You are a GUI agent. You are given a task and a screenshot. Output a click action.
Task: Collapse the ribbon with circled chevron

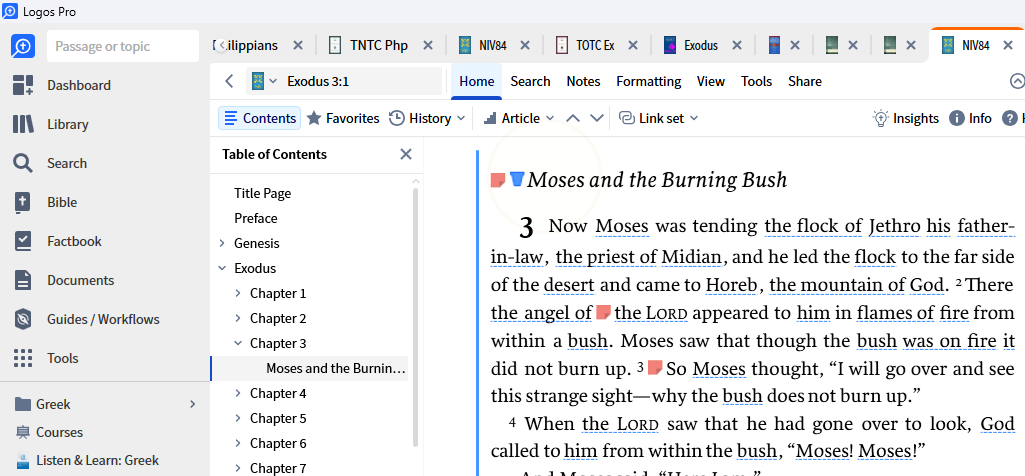1017,81
